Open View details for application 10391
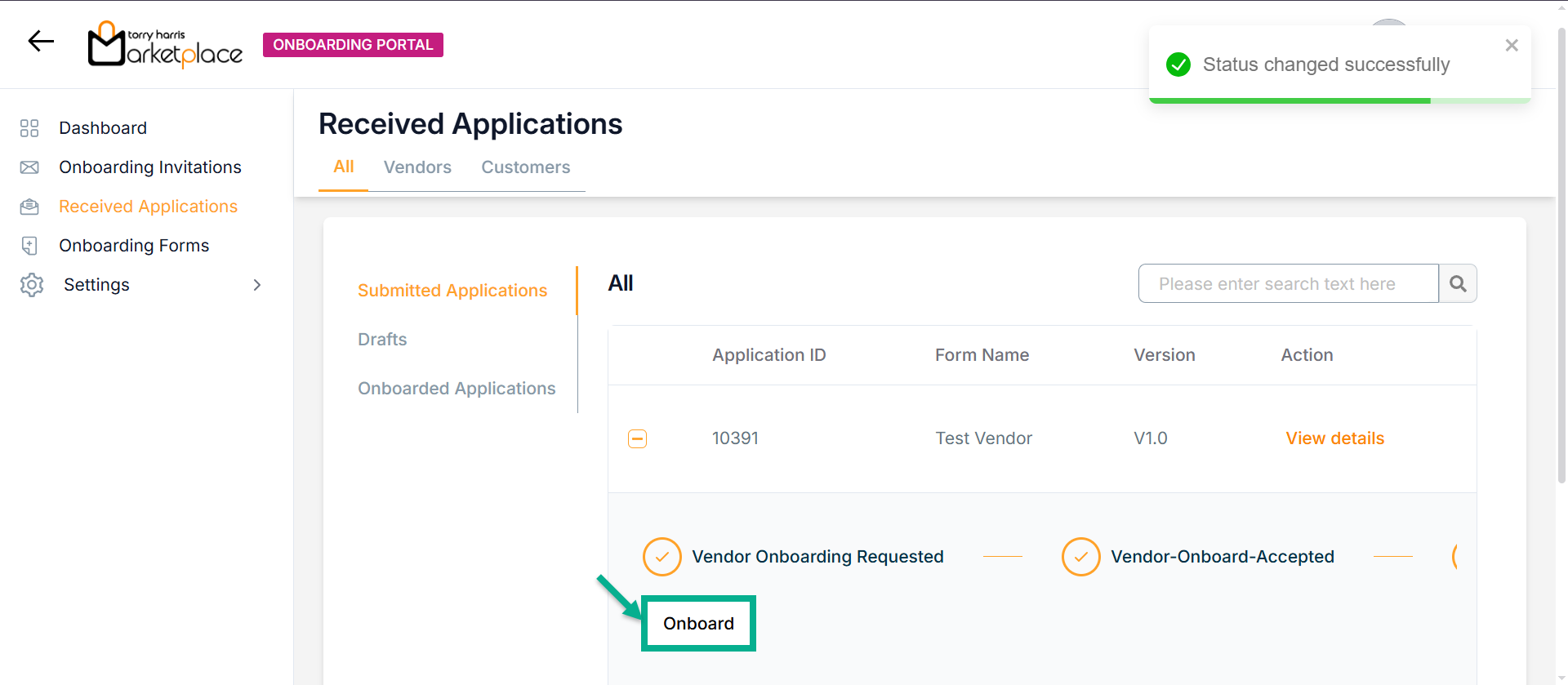This screenshot has width=1568, height=685. coord(1334,438)
